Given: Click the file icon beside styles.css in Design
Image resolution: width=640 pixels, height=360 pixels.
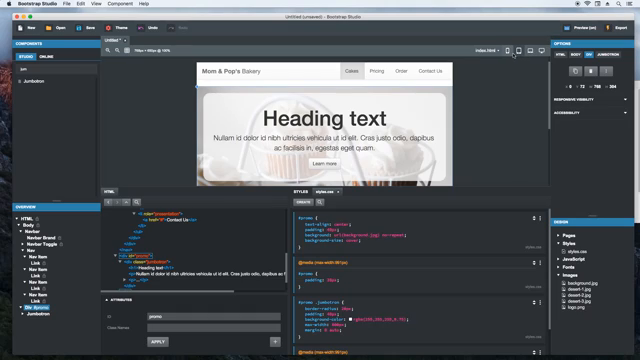Looking at the screenshot, I should (x=564, y=251).
